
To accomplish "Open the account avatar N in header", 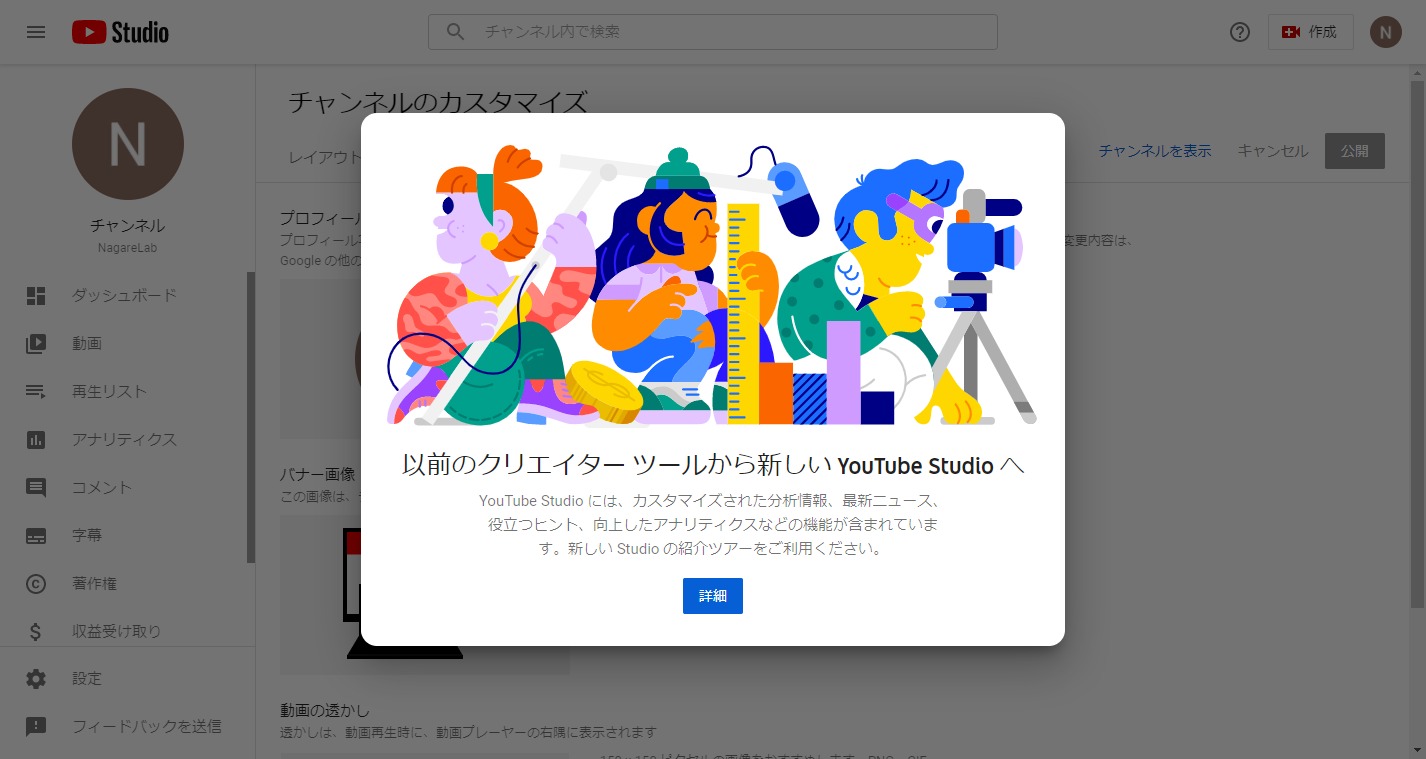I will (1385, 32).
